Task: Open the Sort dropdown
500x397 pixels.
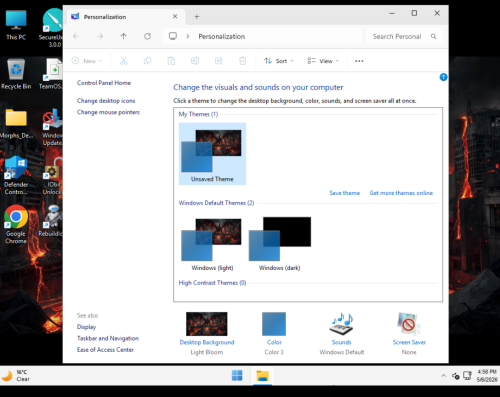Action: pos(279,61)
